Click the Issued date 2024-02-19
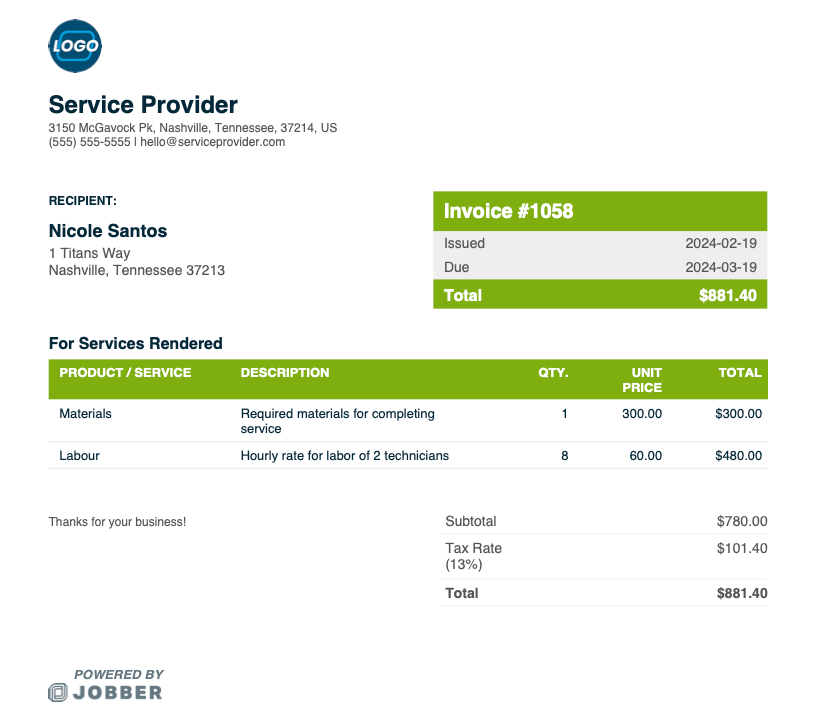The image size is (816, 727). pos(720,243)
